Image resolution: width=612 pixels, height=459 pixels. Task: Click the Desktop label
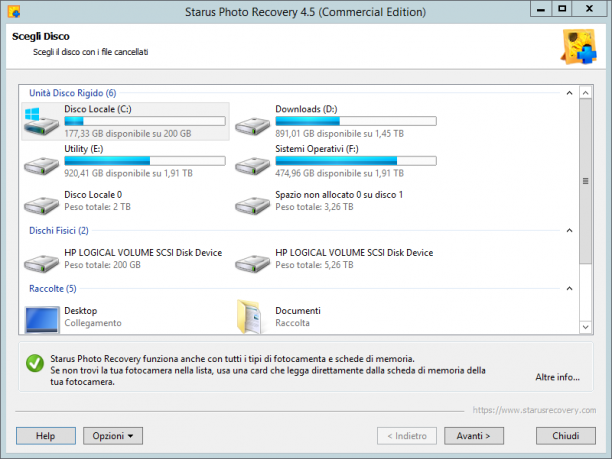[81, 311]
